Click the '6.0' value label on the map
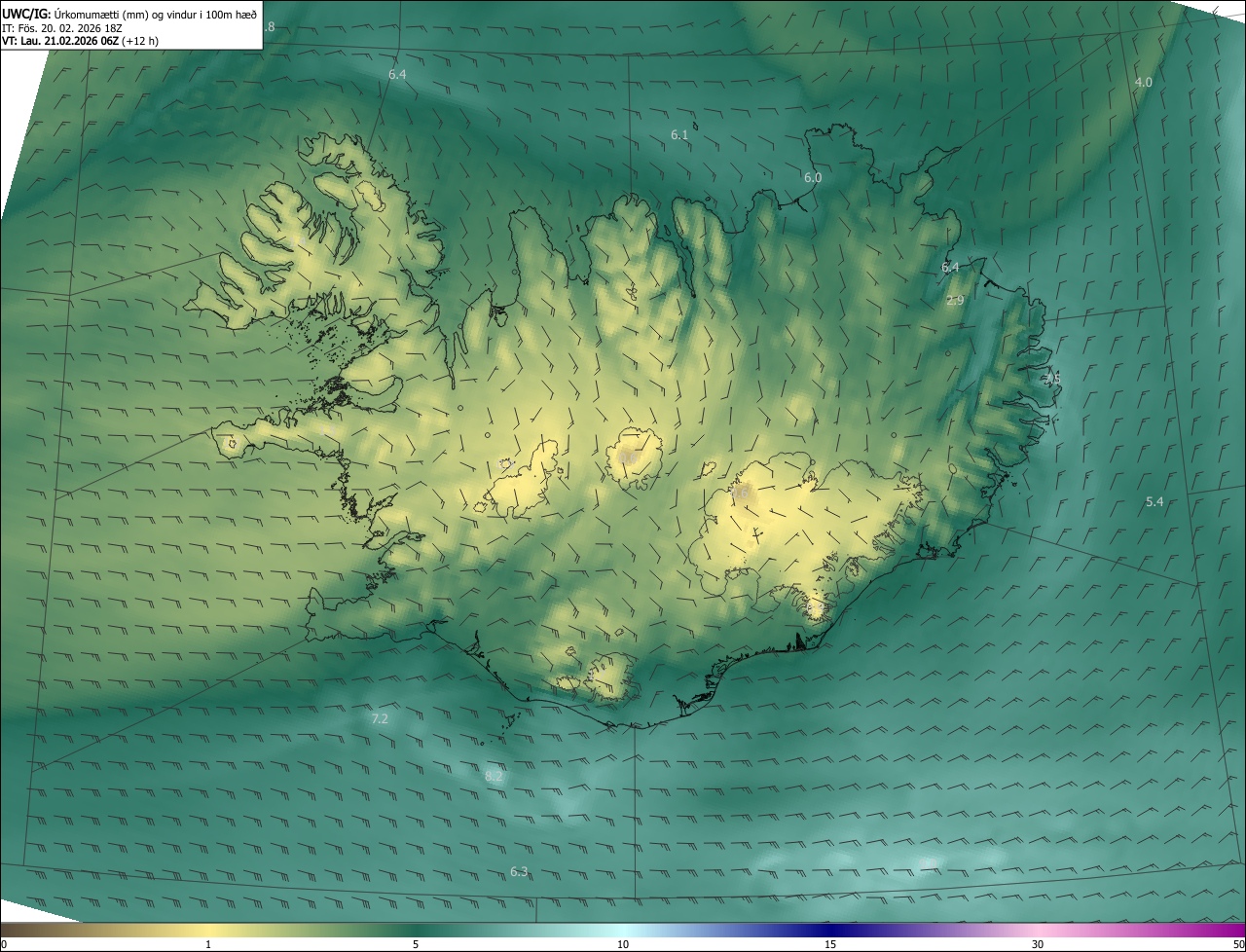The image size is (1246, 952). click(813, 178)
